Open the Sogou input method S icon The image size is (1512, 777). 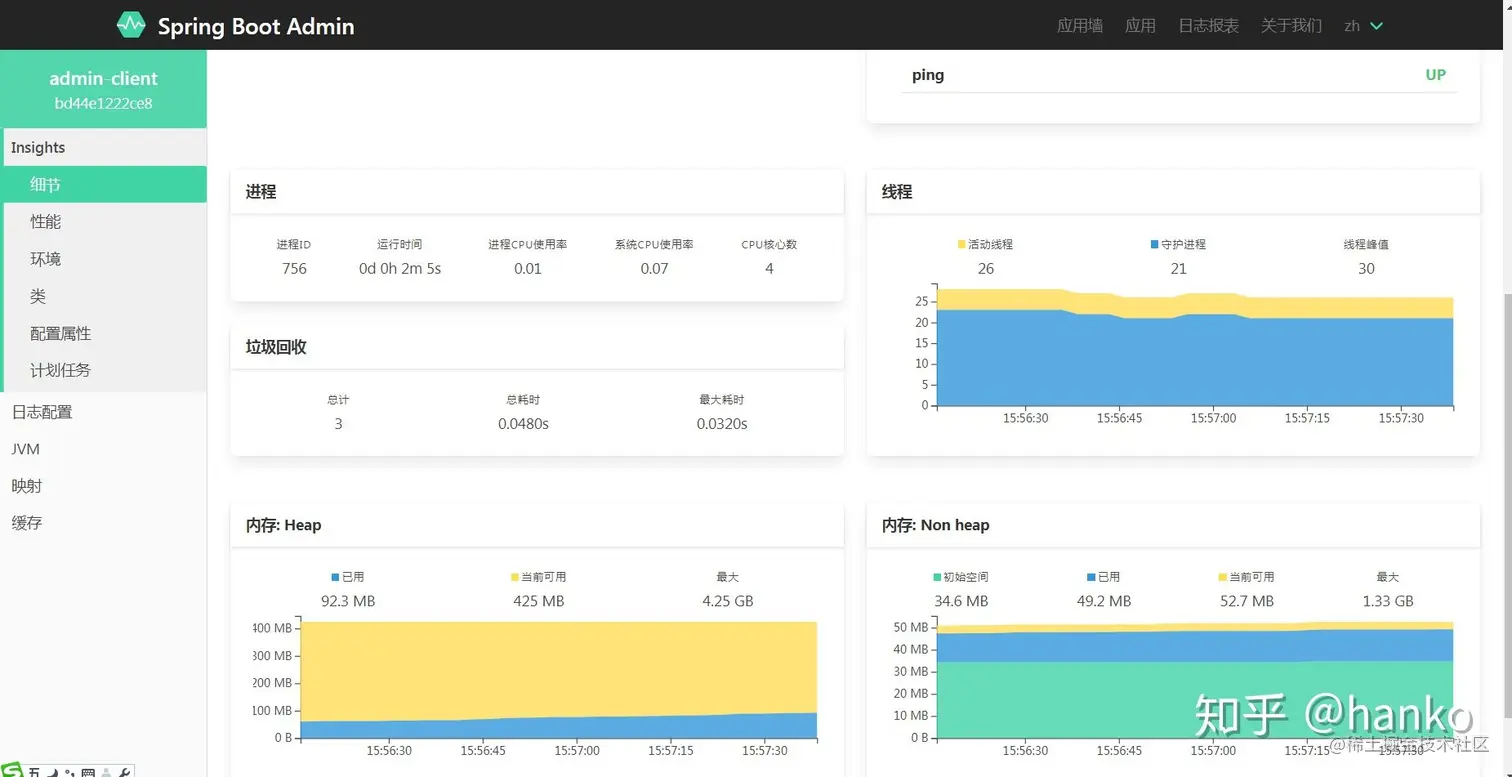click(11, 770)
